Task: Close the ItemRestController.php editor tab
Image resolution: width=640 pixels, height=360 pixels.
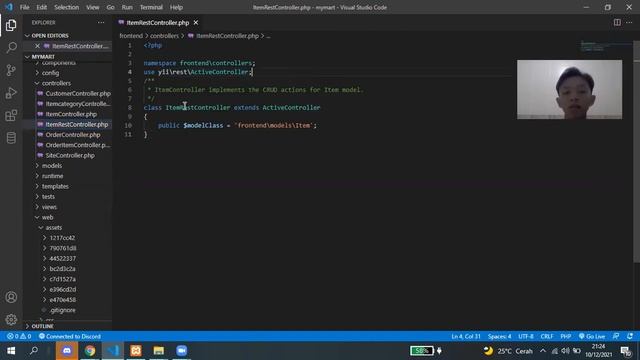Action: [x=196, y=22]
